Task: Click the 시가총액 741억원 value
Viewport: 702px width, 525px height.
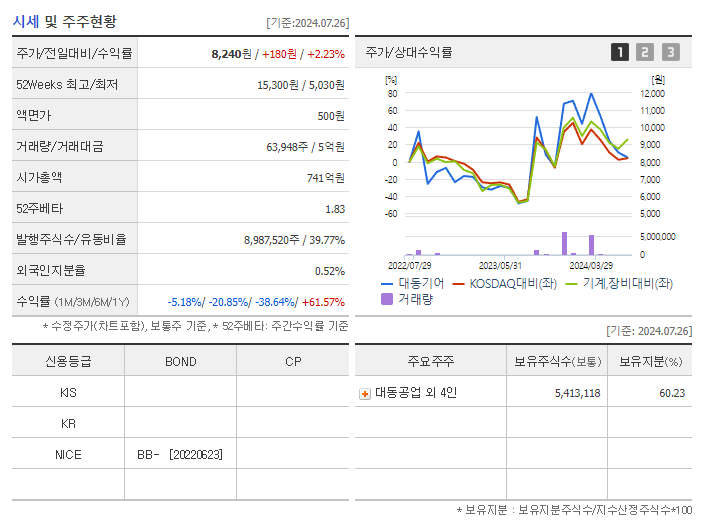Action: click(x=325, y=178)
